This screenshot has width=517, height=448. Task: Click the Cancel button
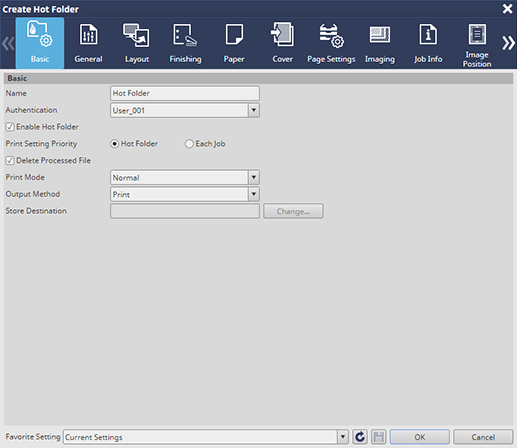(x=483, y=437)
